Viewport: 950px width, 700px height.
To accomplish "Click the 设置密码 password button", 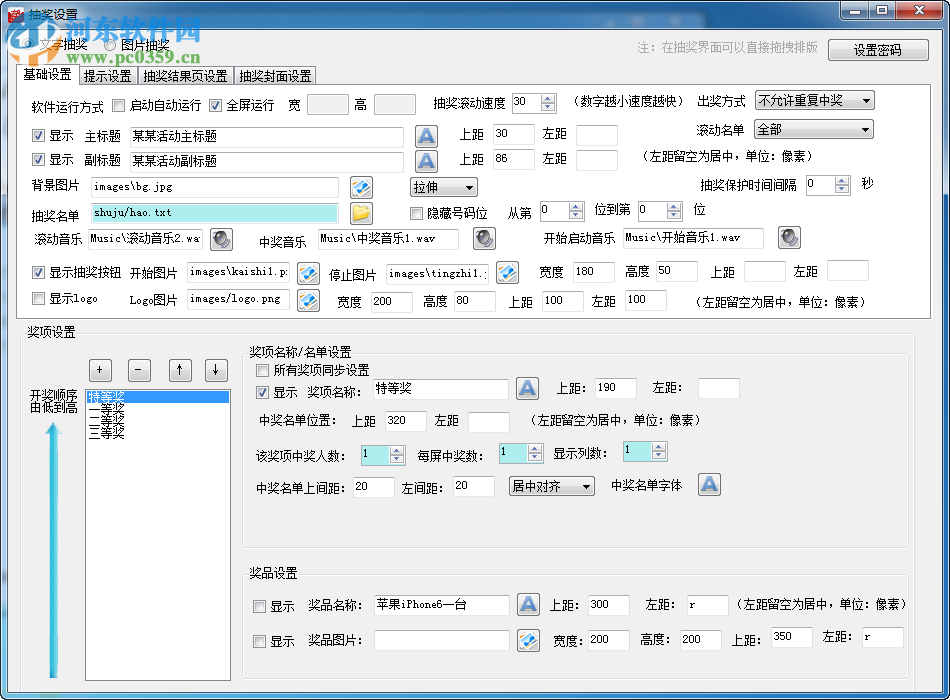I will 878,49.
